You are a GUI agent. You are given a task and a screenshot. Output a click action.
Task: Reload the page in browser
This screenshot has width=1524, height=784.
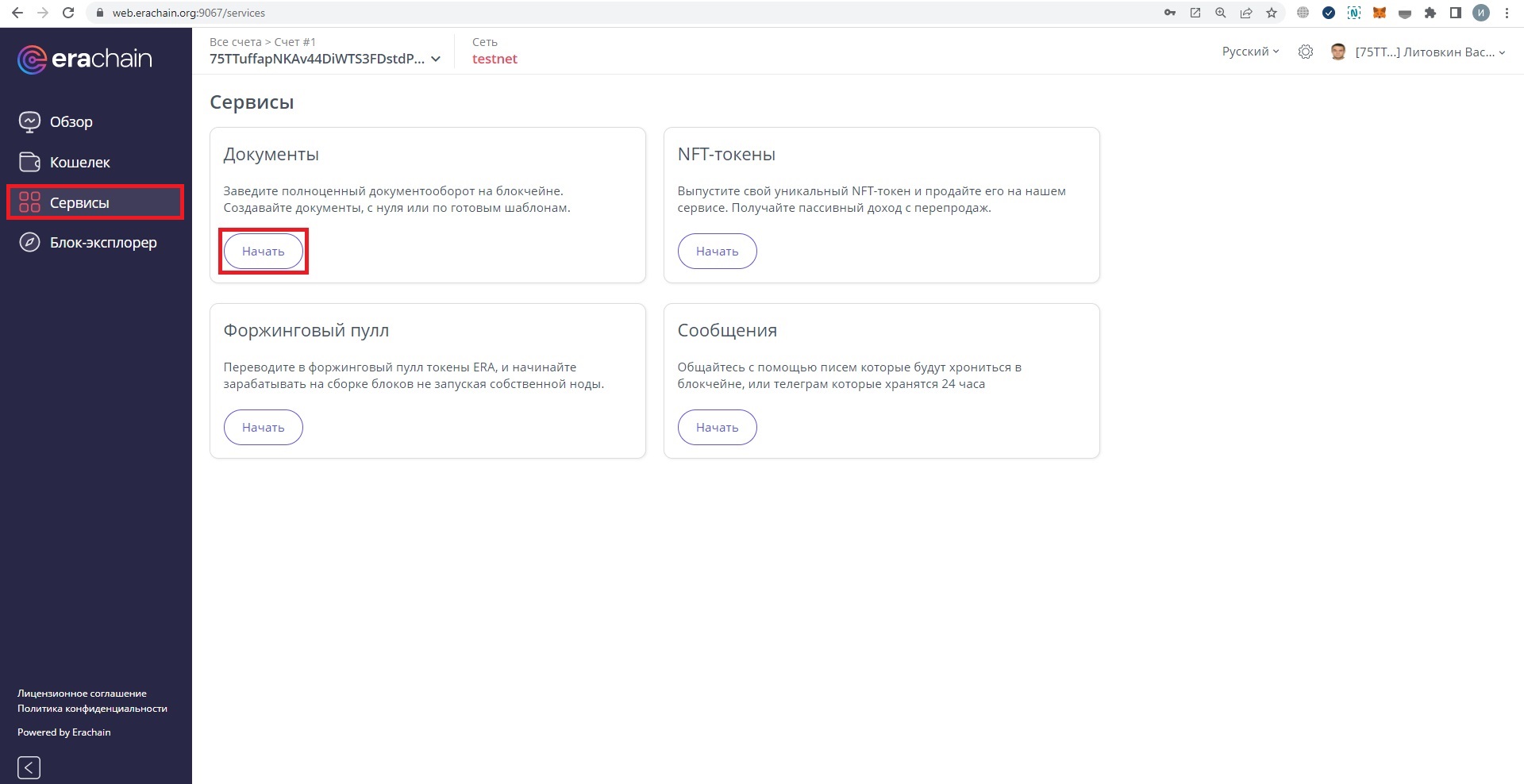[x=68, y=13]
